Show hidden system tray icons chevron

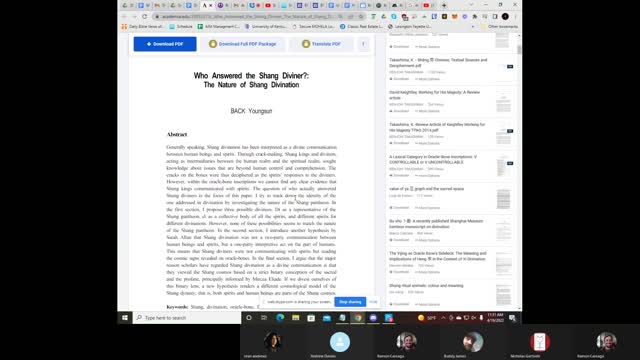[x=443, y=318]
